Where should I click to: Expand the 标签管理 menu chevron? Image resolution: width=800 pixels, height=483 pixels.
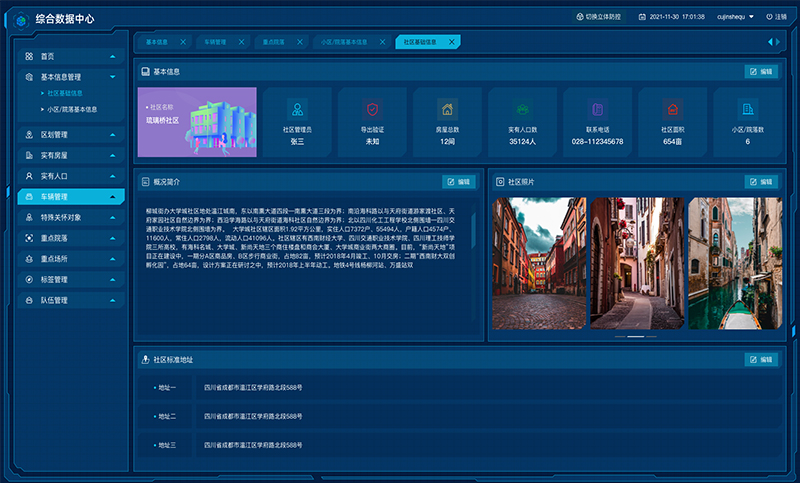point(113,280)
